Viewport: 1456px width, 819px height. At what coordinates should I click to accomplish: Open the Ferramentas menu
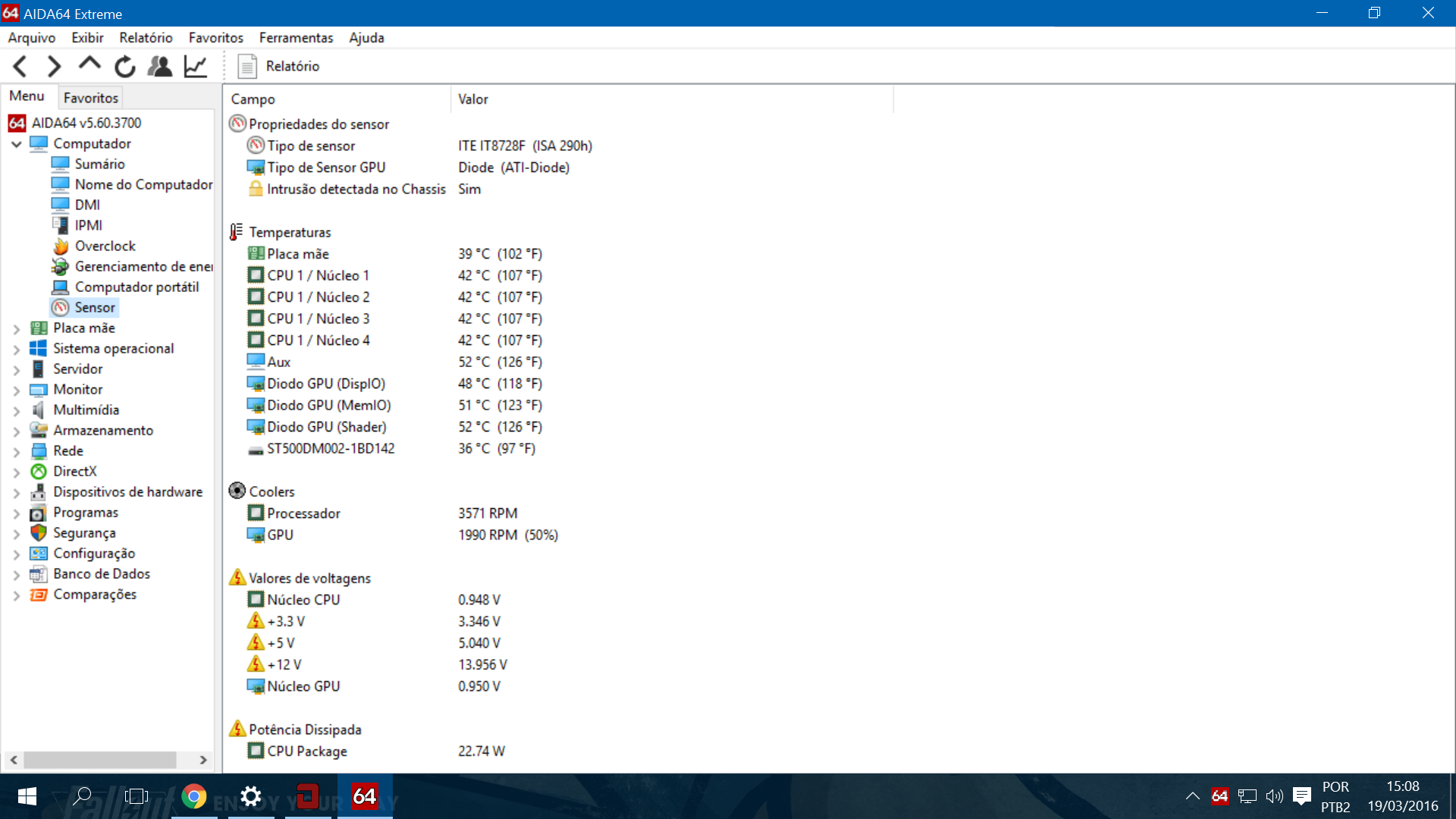pyautogui.click(x=296, y=38)
